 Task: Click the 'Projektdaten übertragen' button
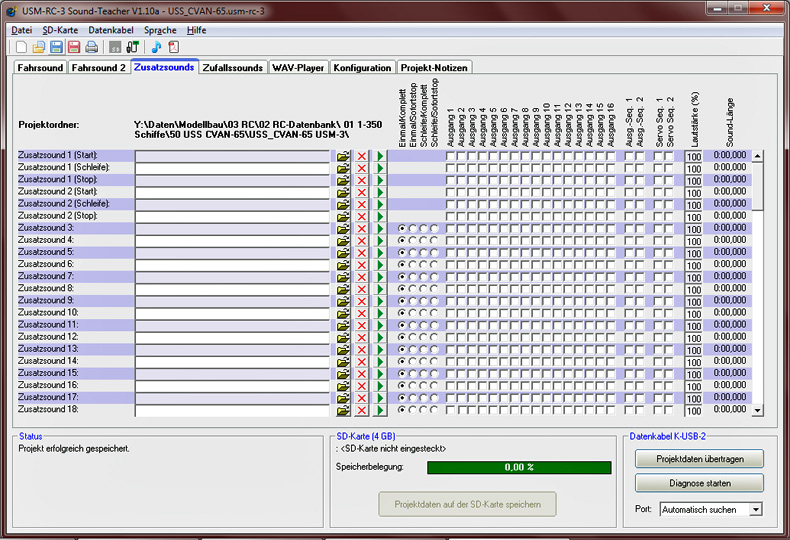tap(699, 459)
